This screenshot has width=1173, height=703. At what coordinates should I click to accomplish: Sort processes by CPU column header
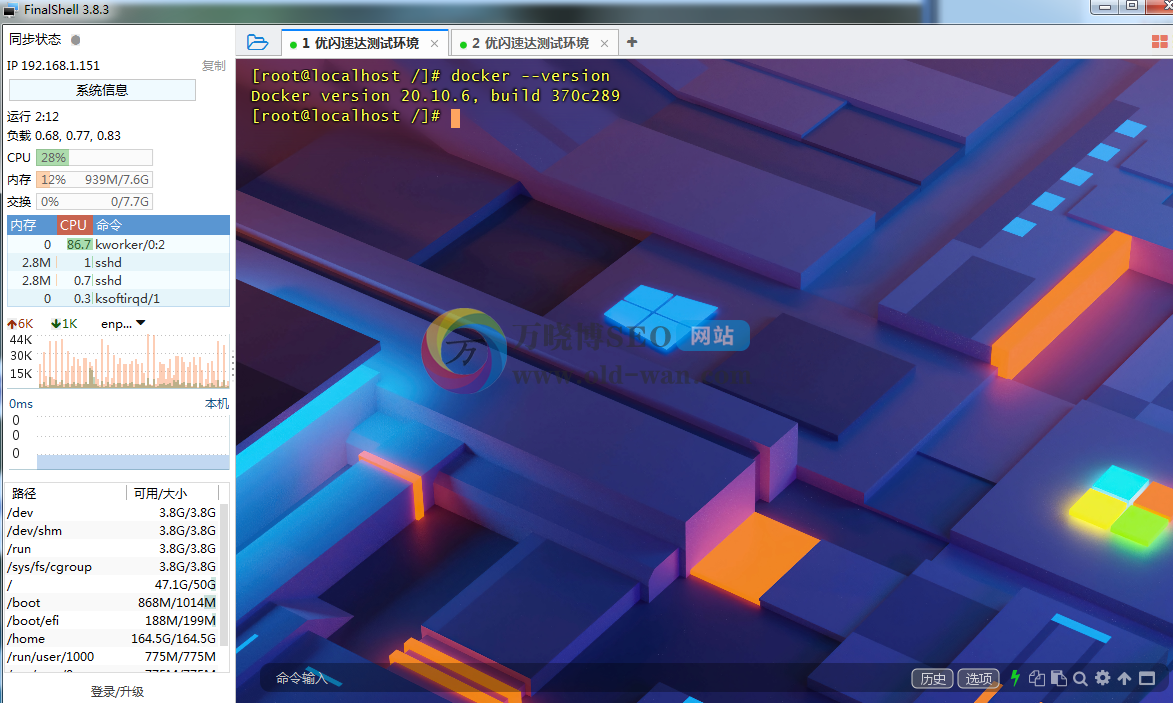74,225
